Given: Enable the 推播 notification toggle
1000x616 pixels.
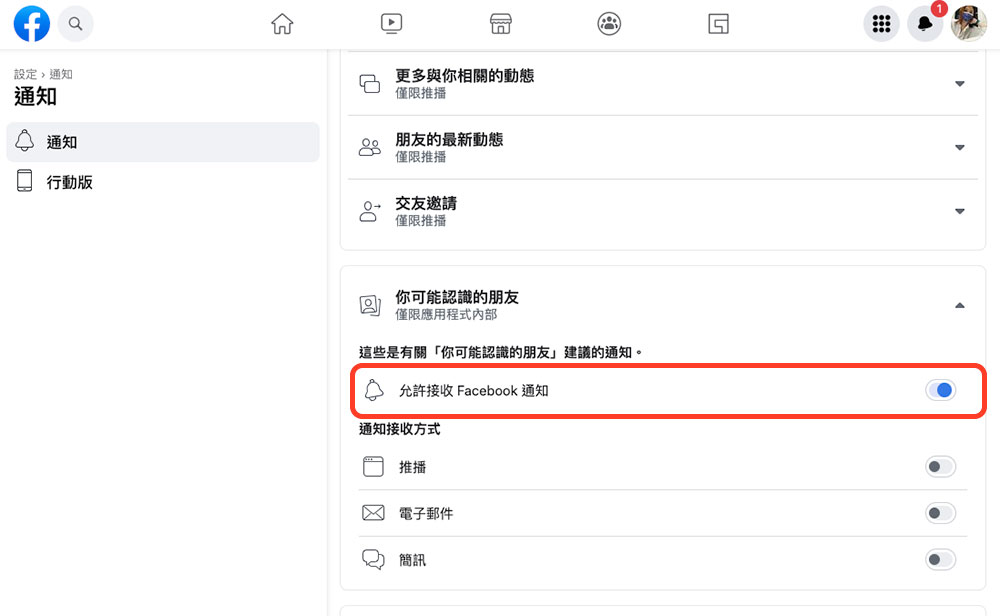Looking at the screenshot, I should [940, 466].
